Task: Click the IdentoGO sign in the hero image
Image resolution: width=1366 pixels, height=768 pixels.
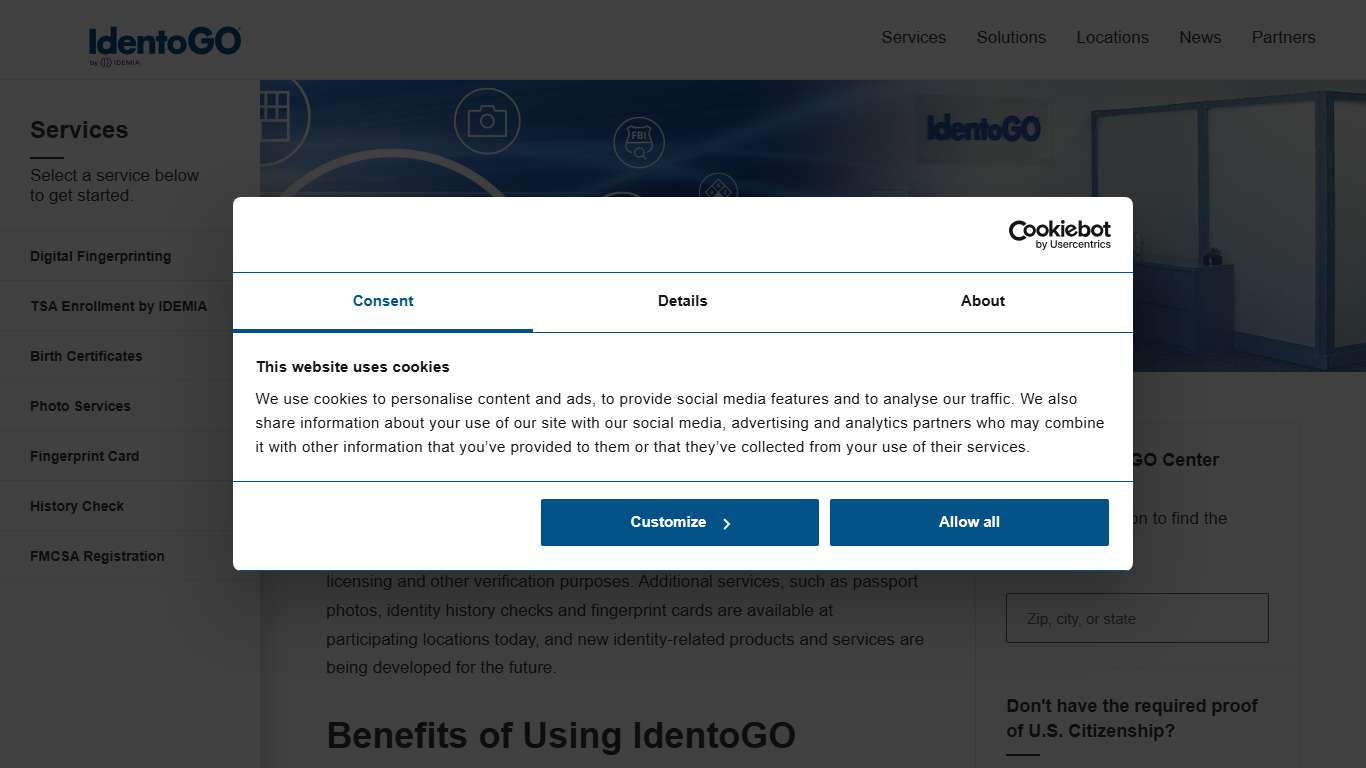Action: pyautogui.click(x=983, y=128)
